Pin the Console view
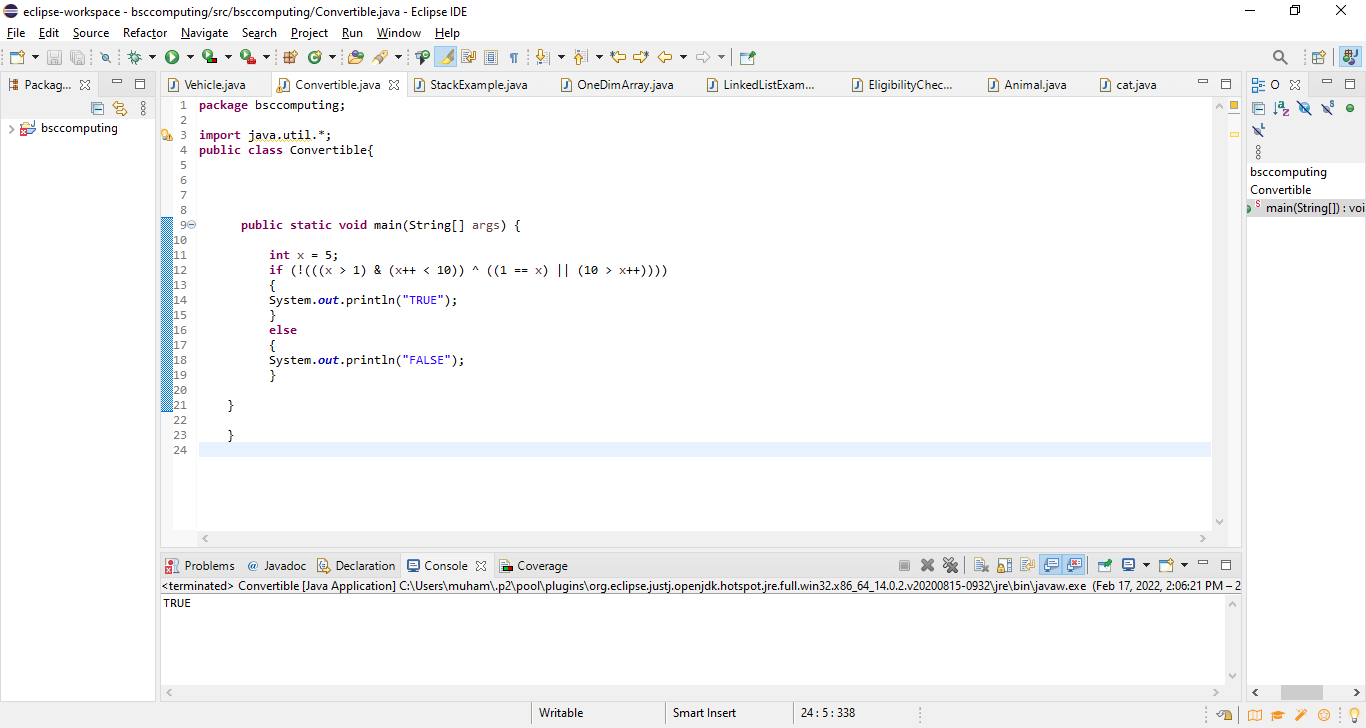The image size is (1366, 728). pos(1103,564)
